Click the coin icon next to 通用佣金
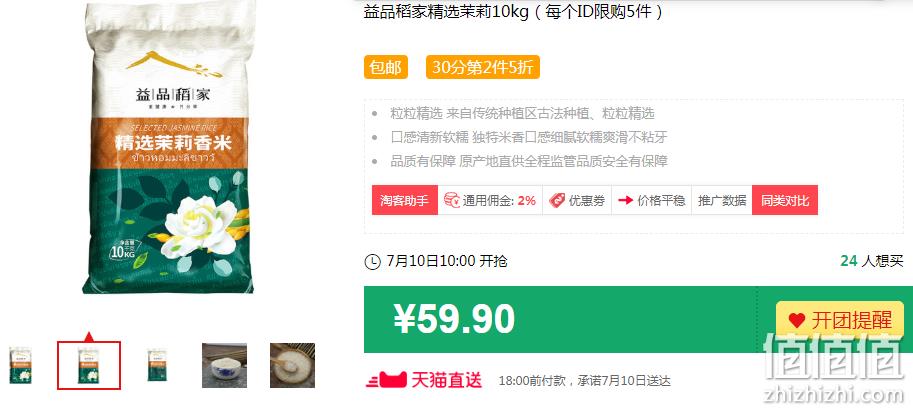This screenshot has width=913, height=412. click(452, 200)
